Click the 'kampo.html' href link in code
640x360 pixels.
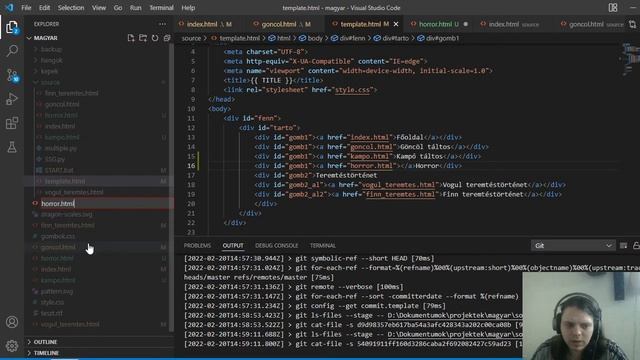[369, 156]
